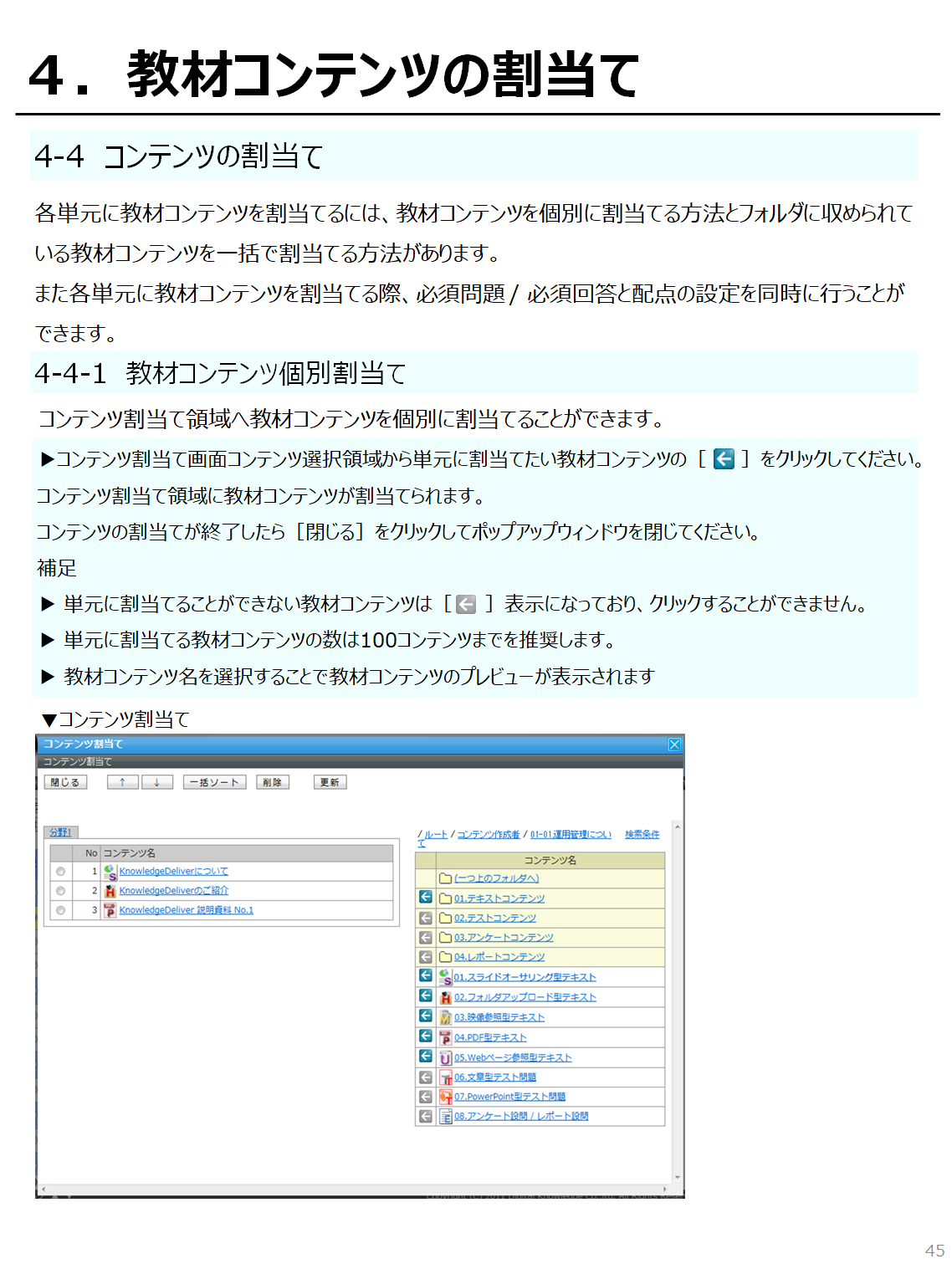Select radio for KnowledgeDeliver 説明資料 No.1
The image size is (952, 1269).
[60, 910]
